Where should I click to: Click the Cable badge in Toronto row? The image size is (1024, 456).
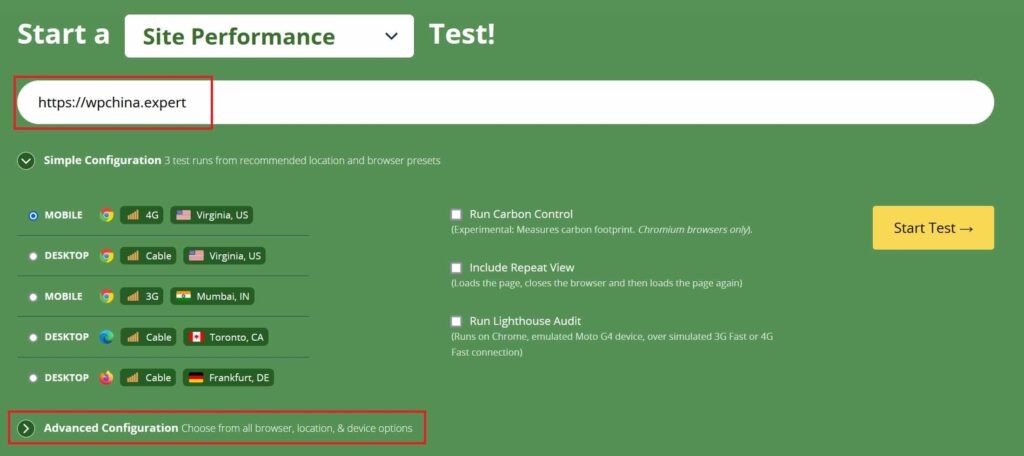(x=148, y=337)
